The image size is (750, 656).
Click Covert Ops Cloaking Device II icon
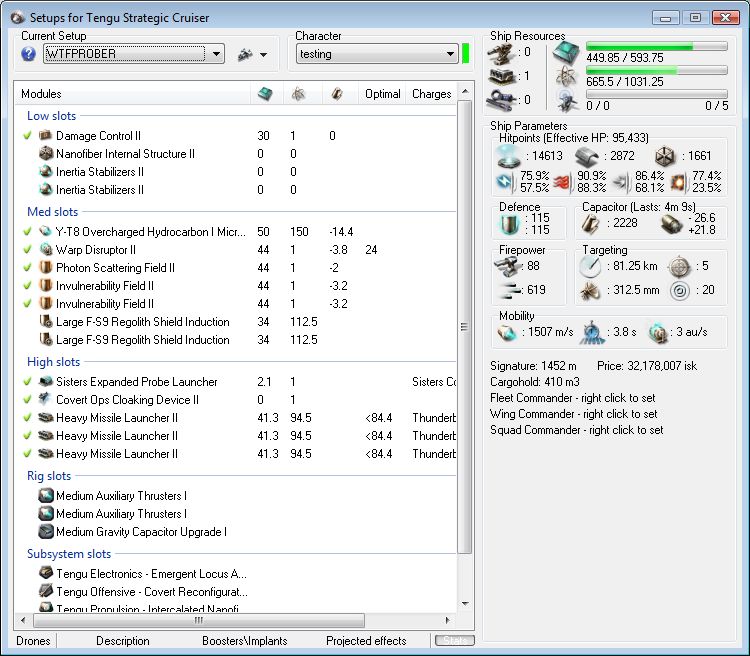click(x=45, y=400)
